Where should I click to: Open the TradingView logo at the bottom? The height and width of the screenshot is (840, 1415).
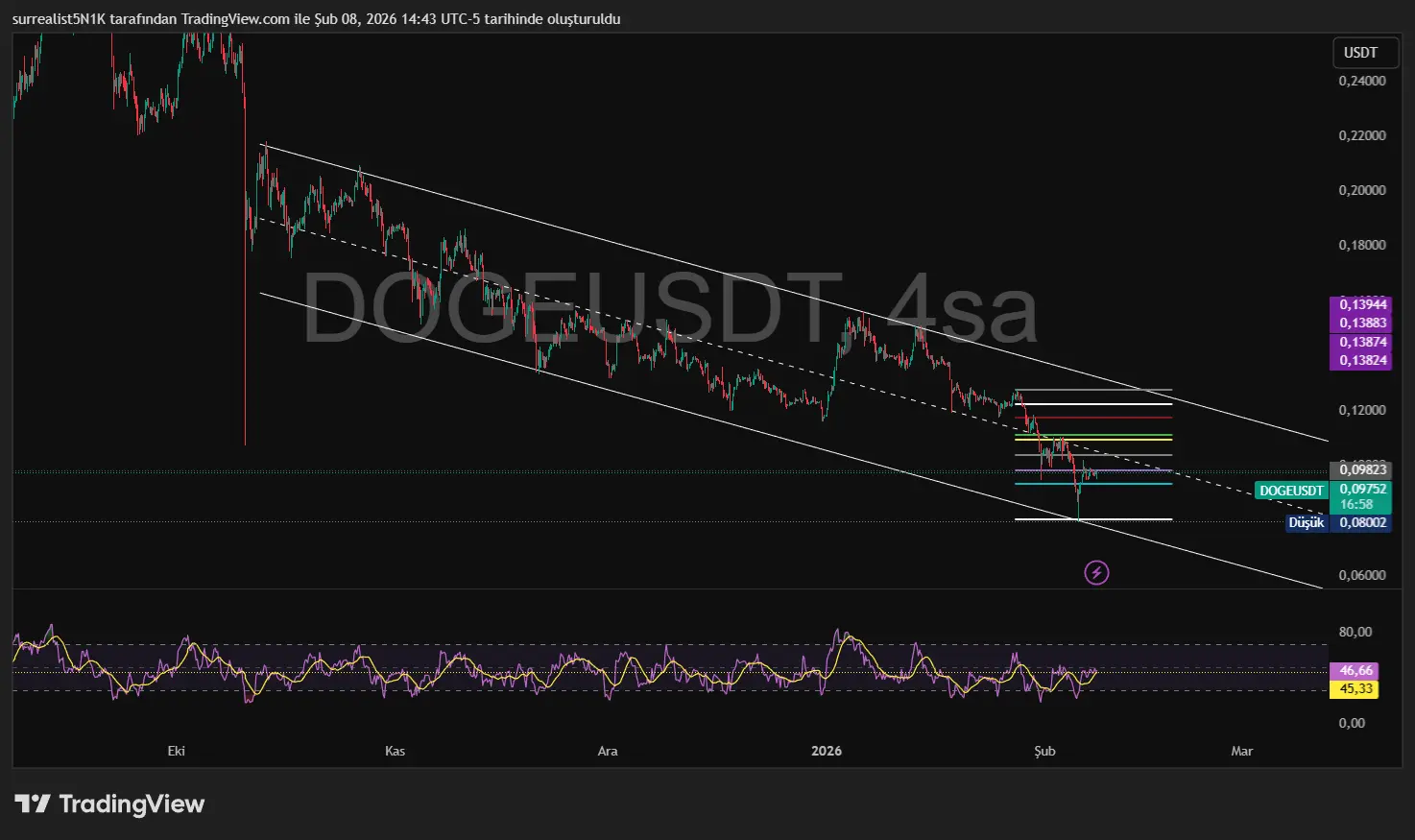109,804
